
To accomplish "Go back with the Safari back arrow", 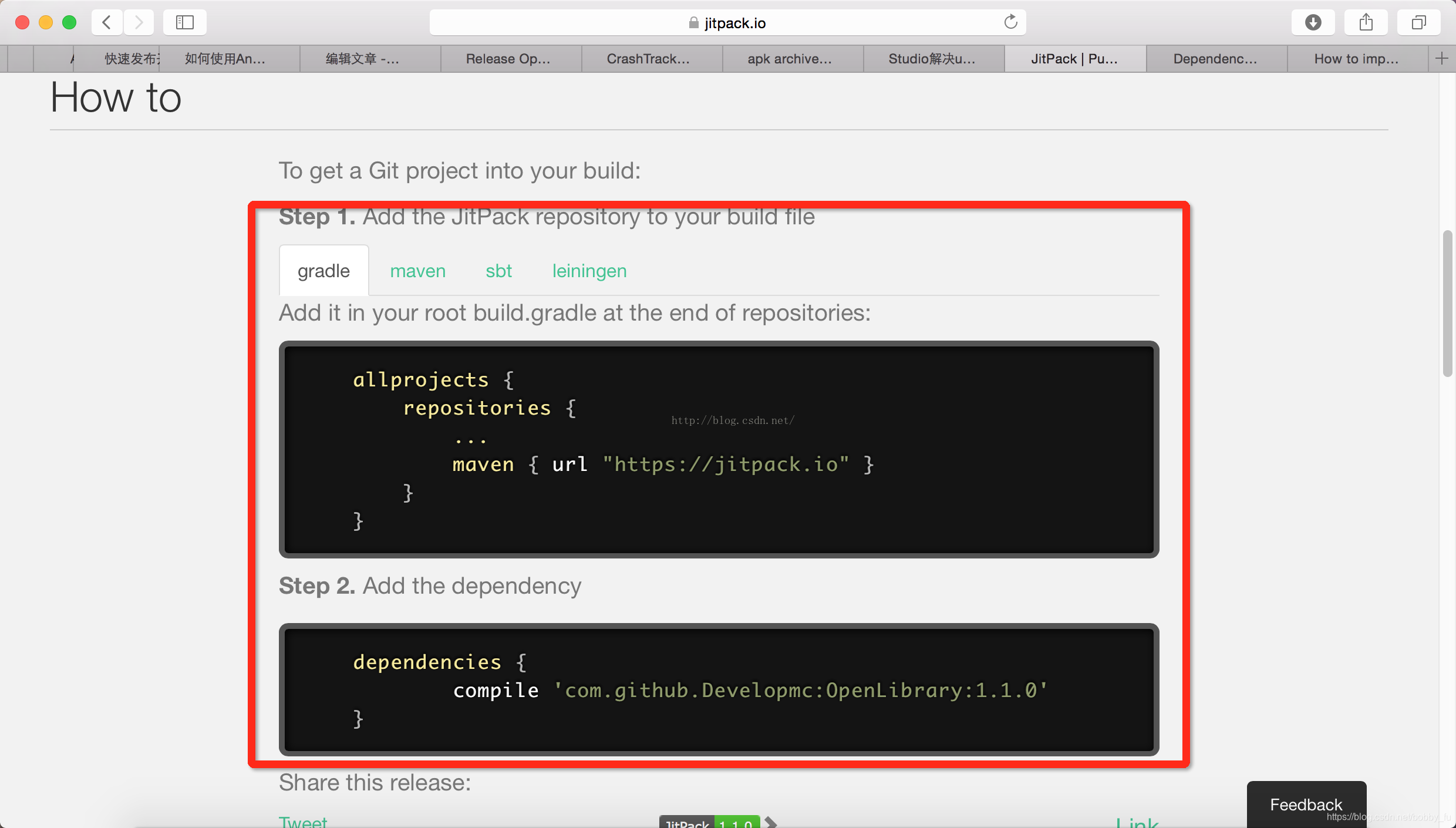I will [x=107, y=22].
